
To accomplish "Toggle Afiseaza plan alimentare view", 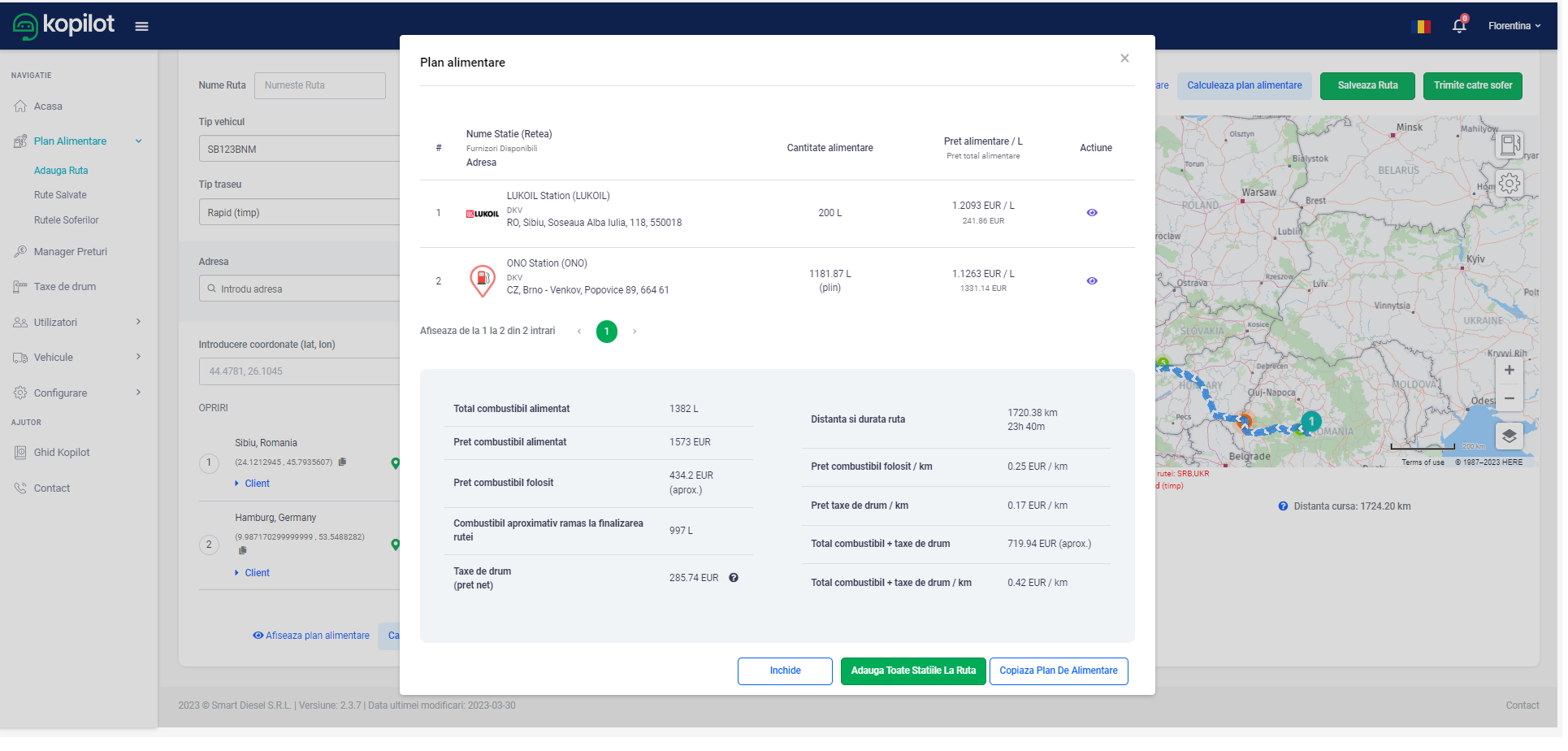I will coord(311,636).
